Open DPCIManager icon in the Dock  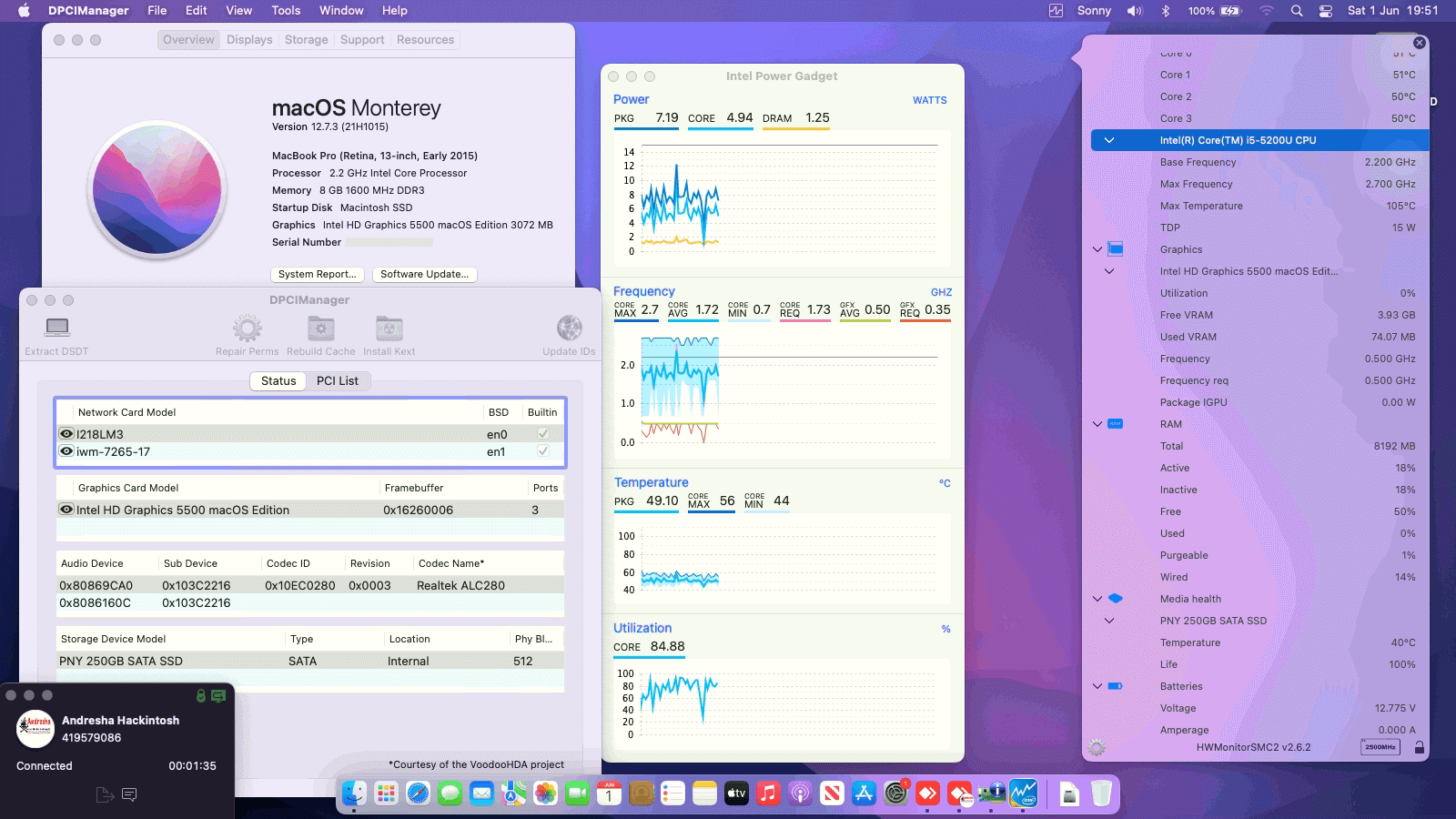(992, 794)
